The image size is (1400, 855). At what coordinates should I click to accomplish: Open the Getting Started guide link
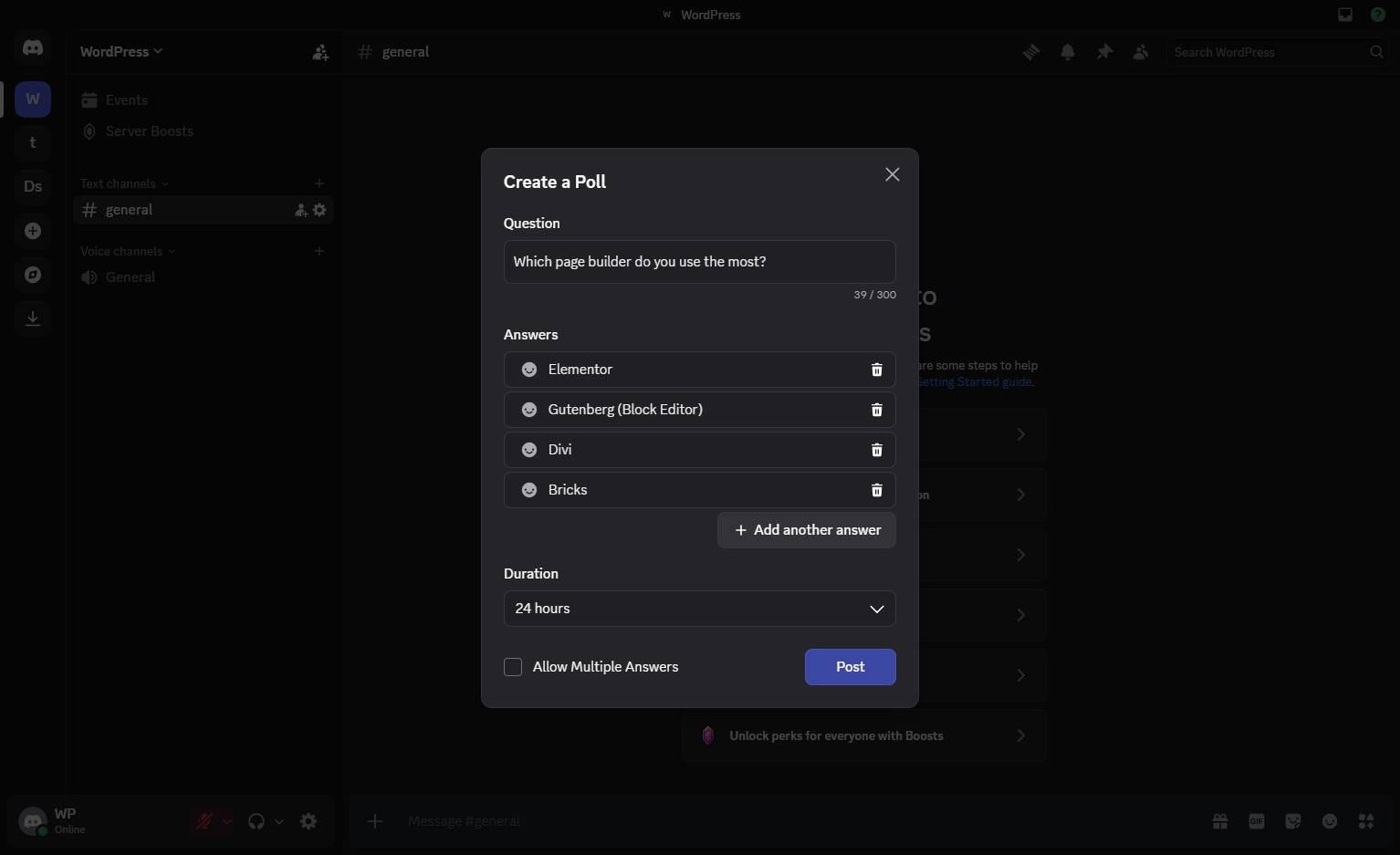(975, 382)
